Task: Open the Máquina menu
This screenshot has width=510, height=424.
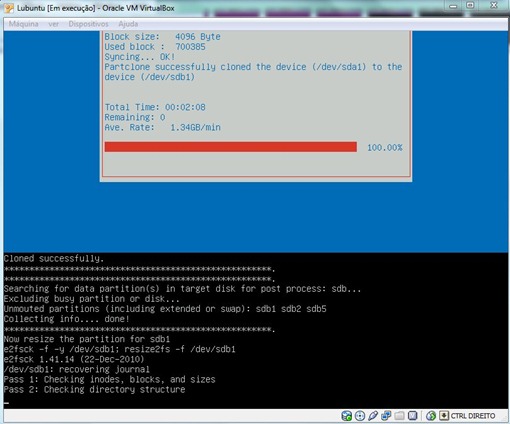Action: [23, 24]
